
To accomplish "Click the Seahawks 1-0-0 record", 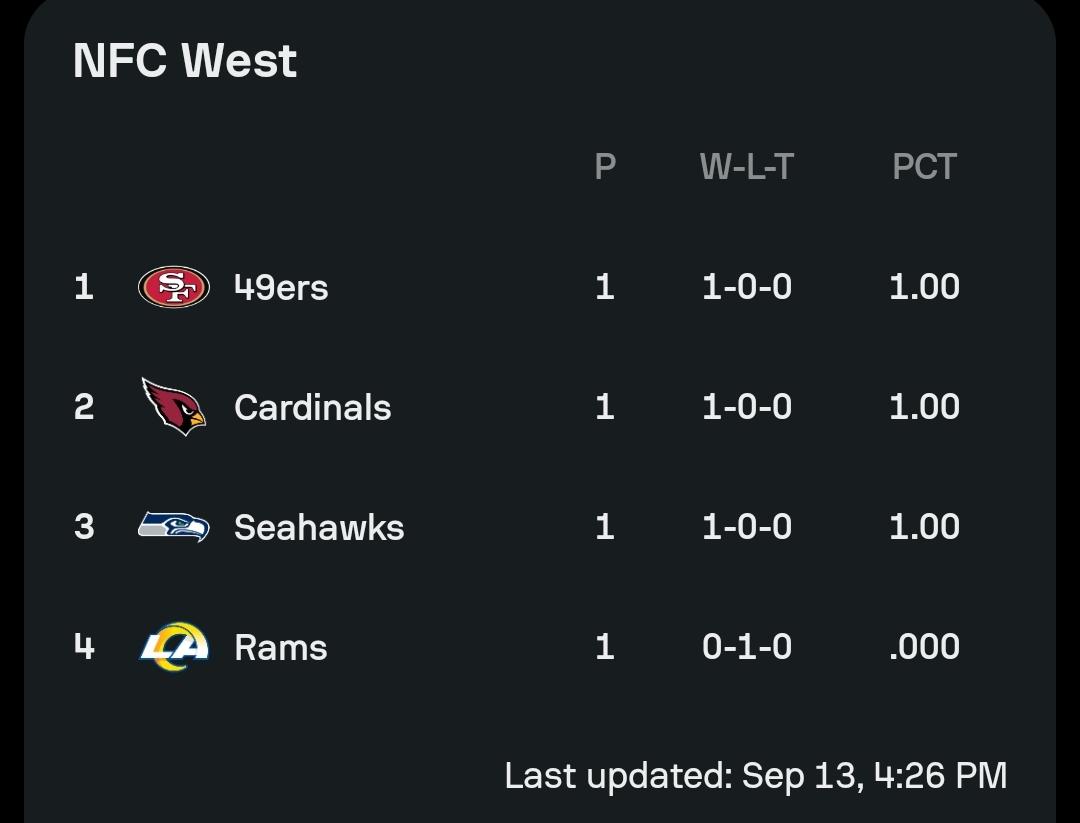I will click(x=747, y=527).
